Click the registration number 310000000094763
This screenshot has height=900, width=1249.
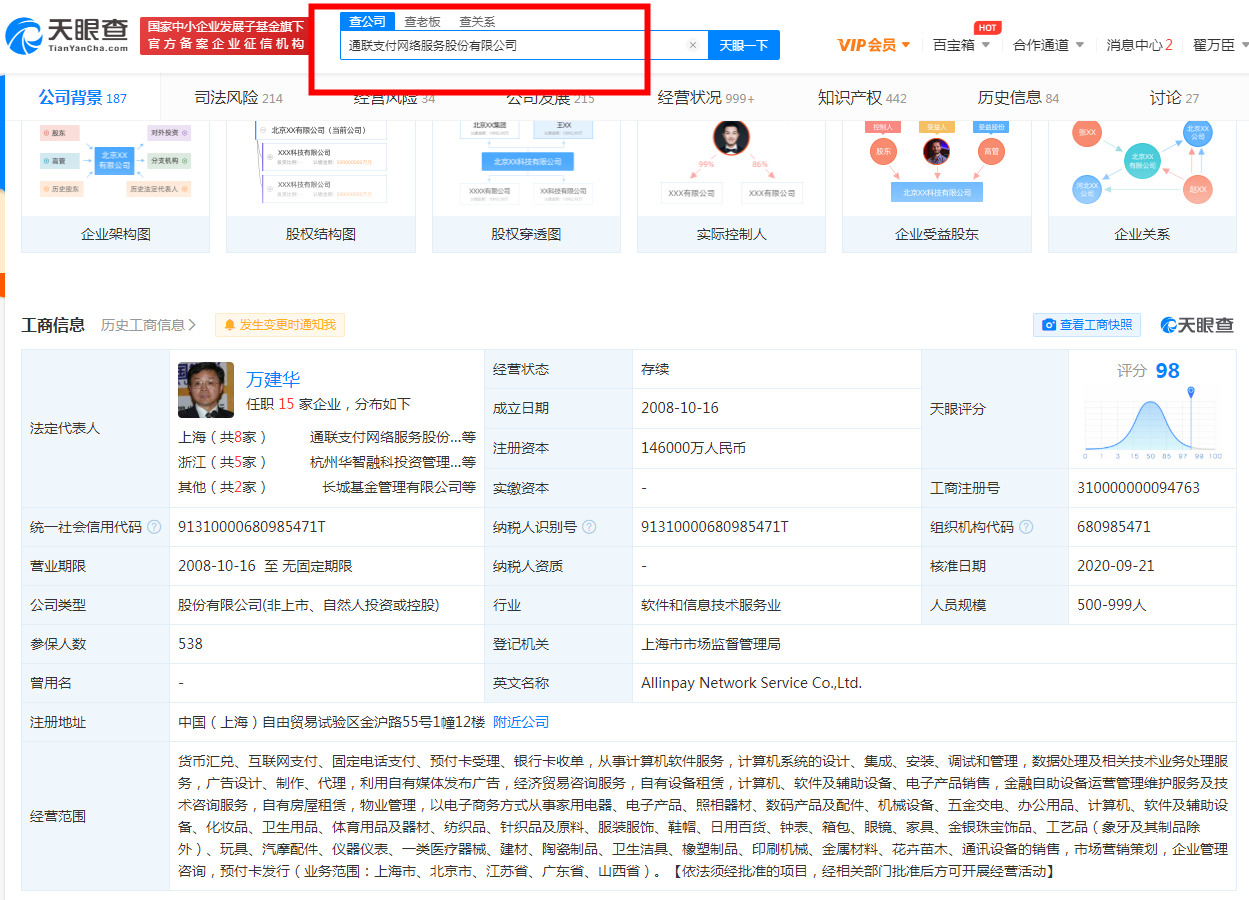pyautogui.click(x=1138, y=488)
